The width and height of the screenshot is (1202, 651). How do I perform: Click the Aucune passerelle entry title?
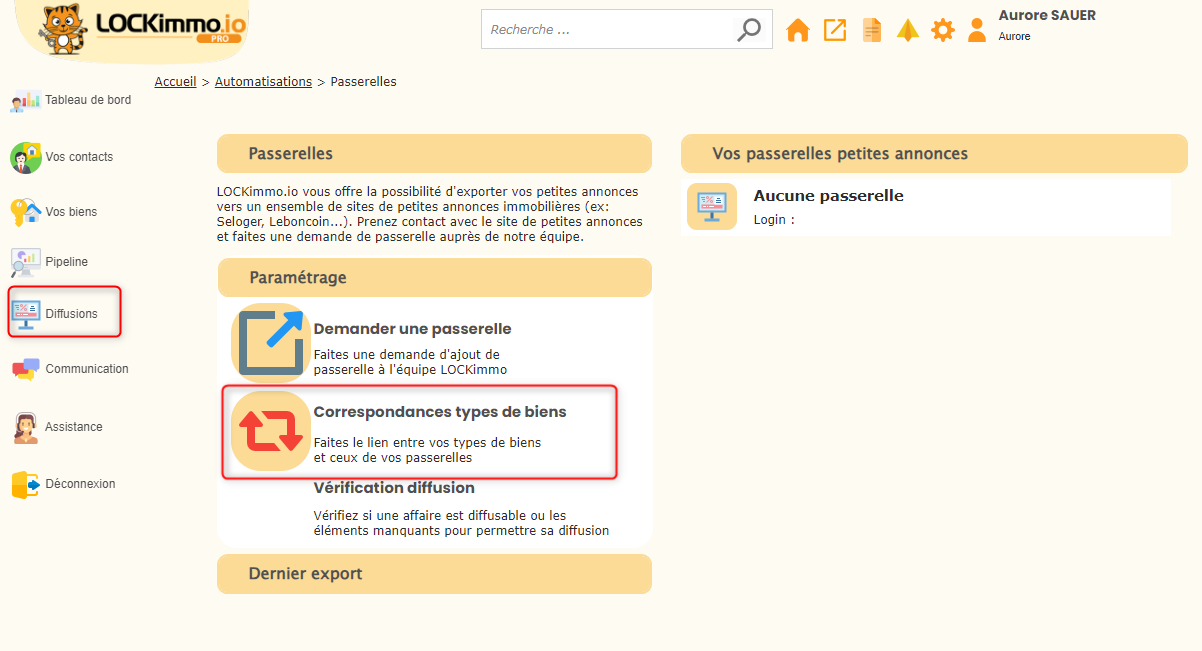click(x=828, y=196)
